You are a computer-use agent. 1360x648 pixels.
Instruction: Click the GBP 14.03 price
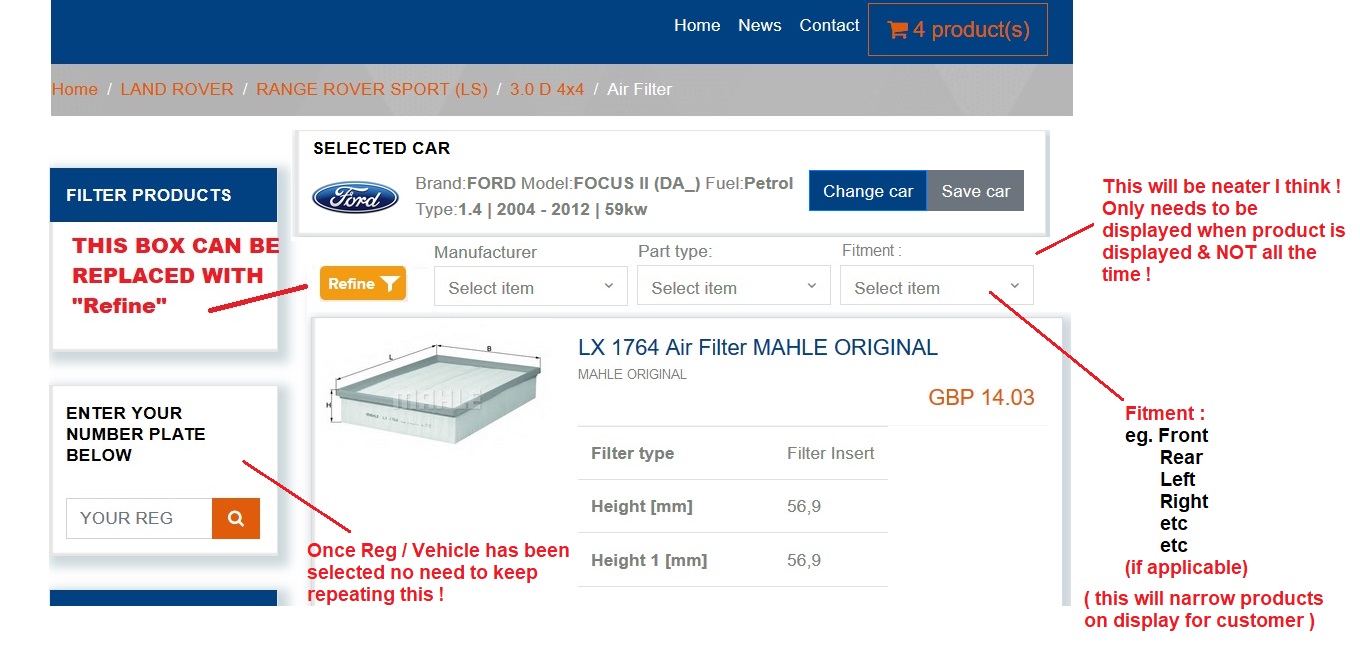982,397
